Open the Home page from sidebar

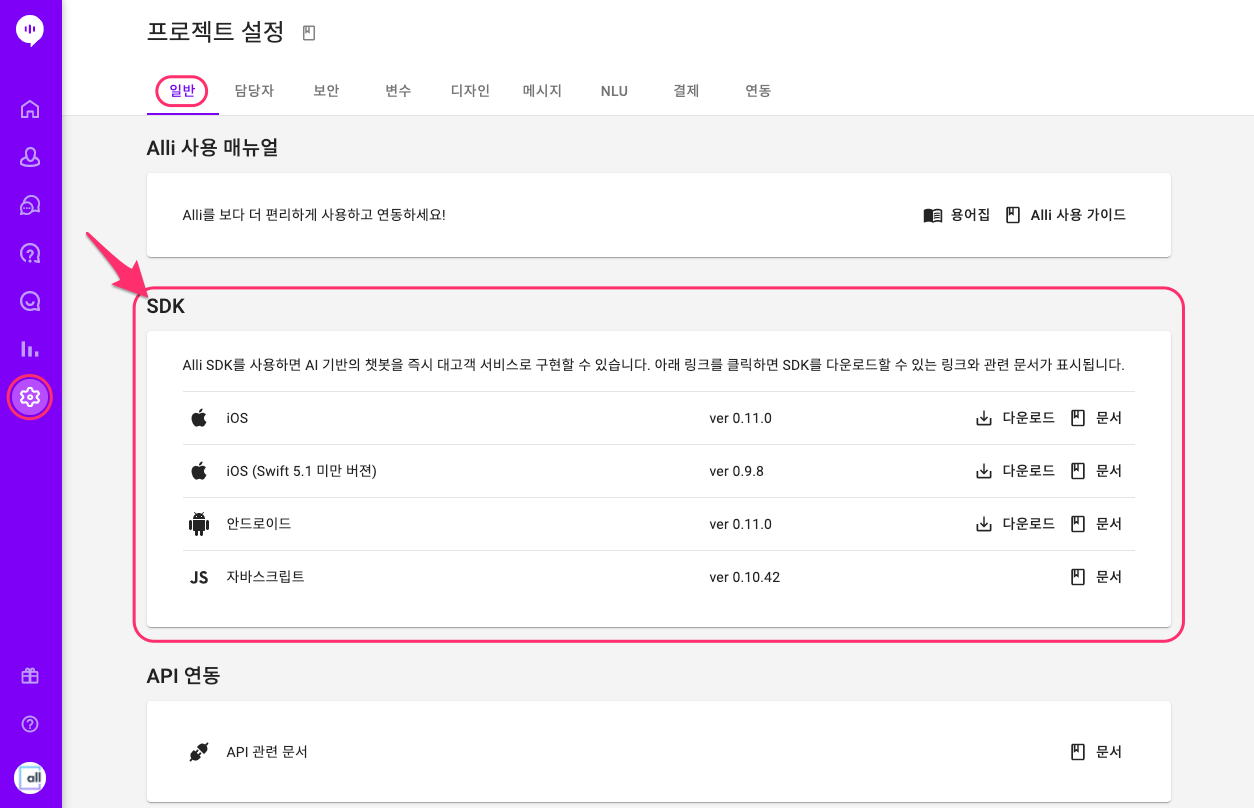click(x=30, y=109)
